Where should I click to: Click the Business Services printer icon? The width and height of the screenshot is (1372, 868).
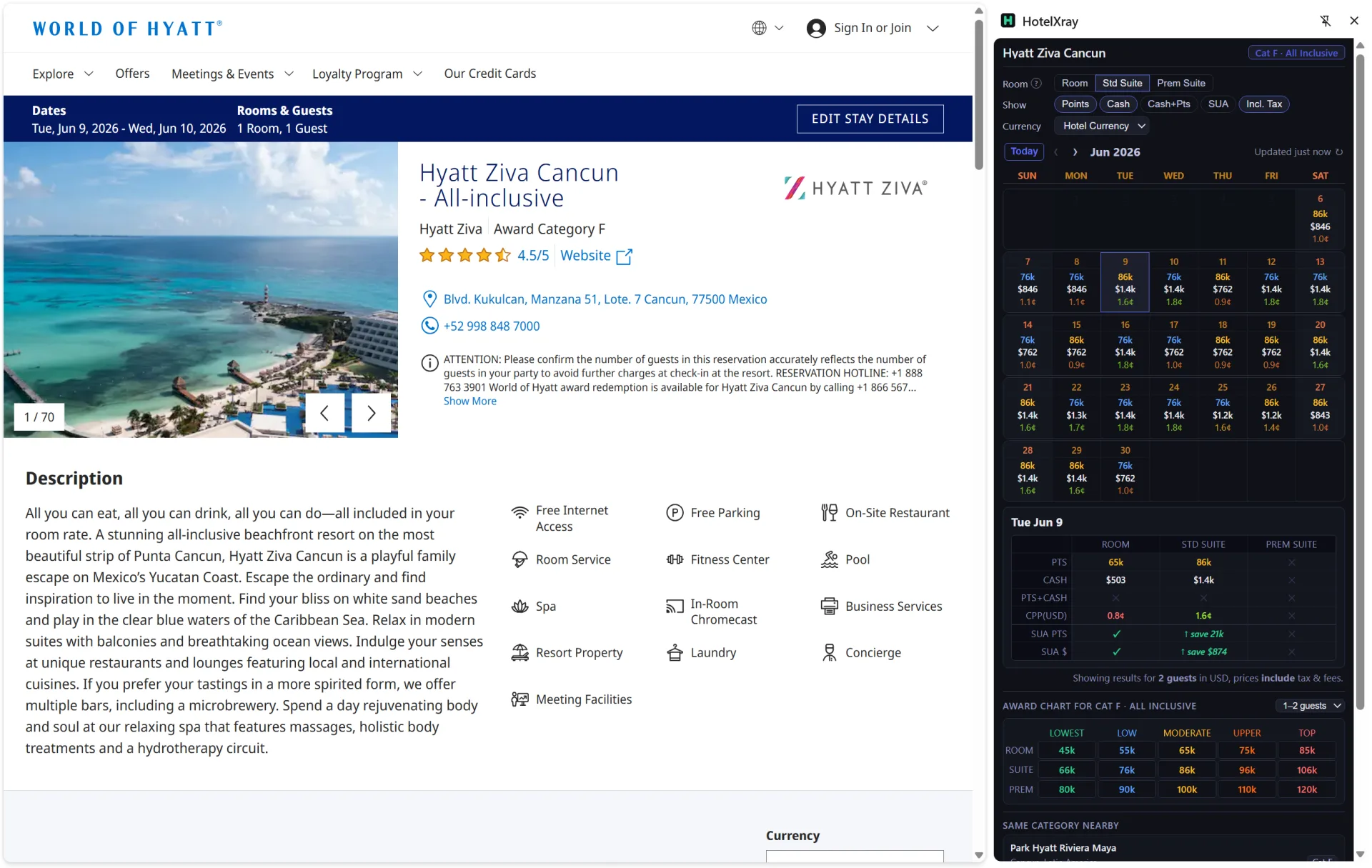829,607
